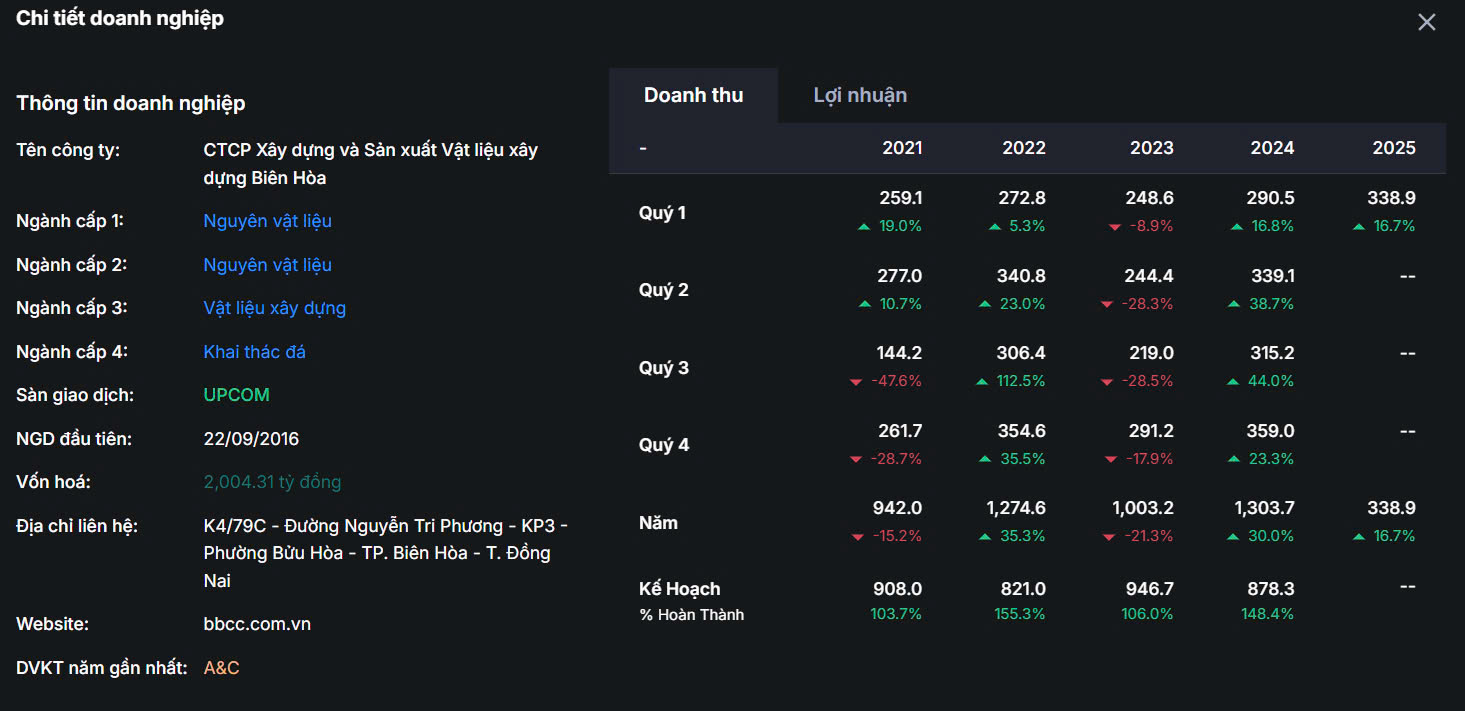Click the red down arrow beside -15.2%
Image resolution: width=1465 pixels, height=711 pixels.
(x=857, y=537)
